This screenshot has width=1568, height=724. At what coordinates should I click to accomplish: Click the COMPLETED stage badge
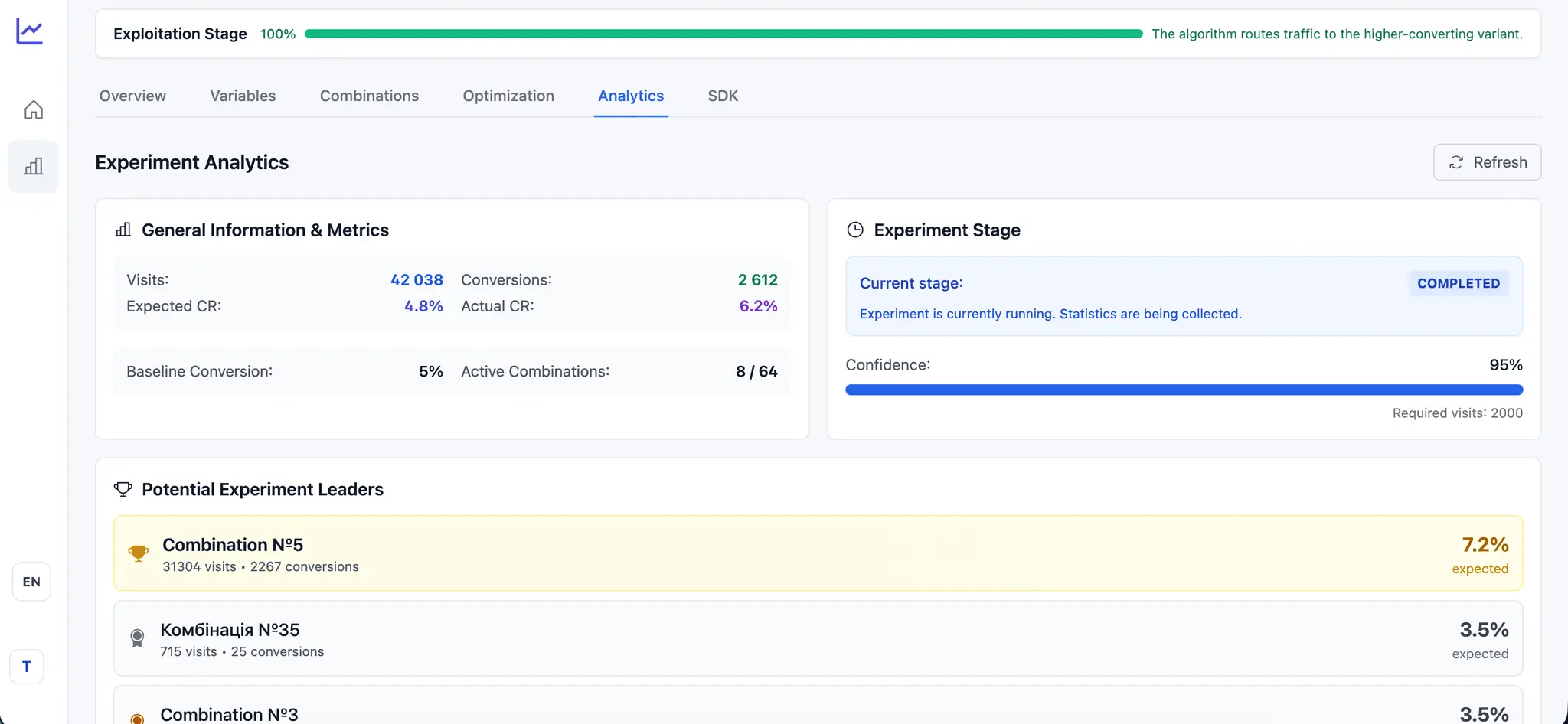1459,283
